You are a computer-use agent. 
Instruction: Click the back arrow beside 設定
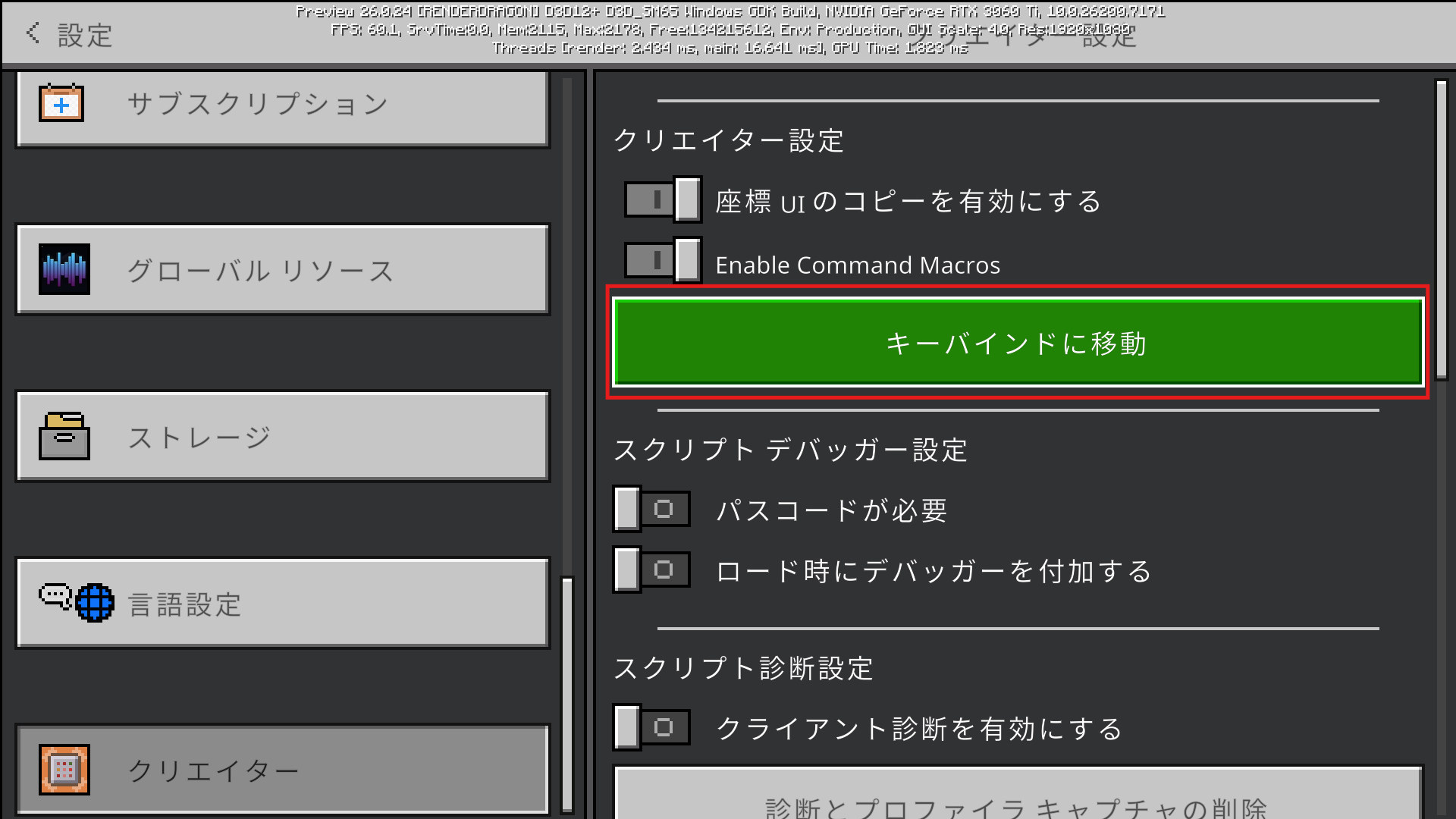[33, 33]
